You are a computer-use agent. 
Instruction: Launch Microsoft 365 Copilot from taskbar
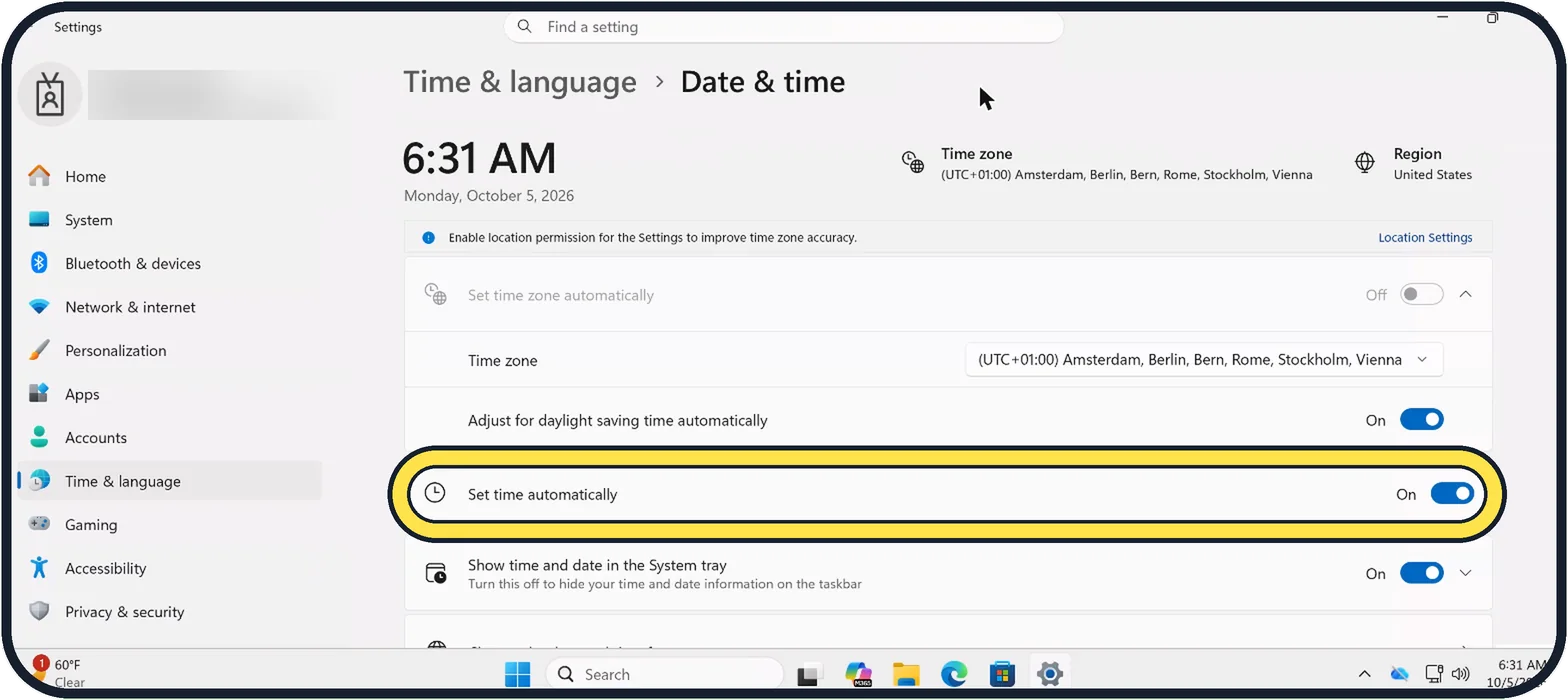coord(858,673)
